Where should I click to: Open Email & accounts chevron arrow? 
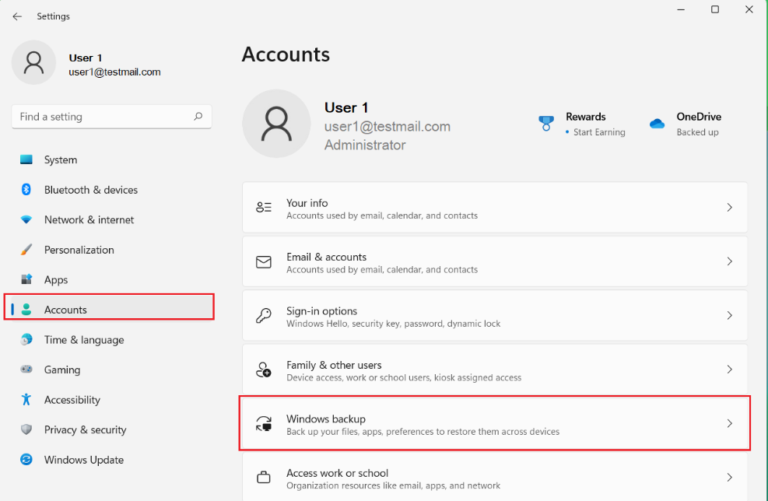(729, 262)
